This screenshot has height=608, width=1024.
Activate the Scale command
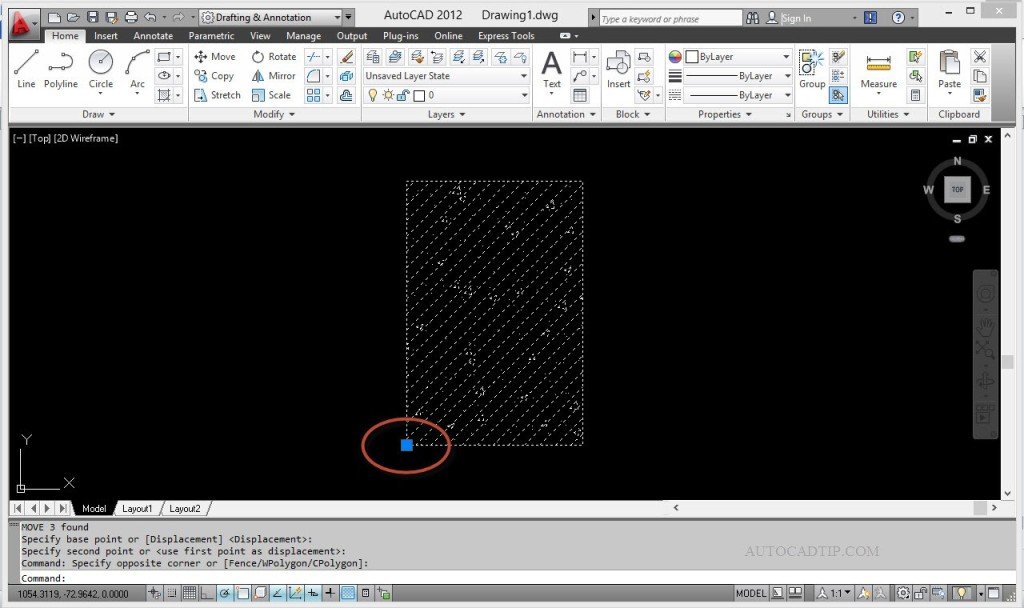[x=271, y=95]
